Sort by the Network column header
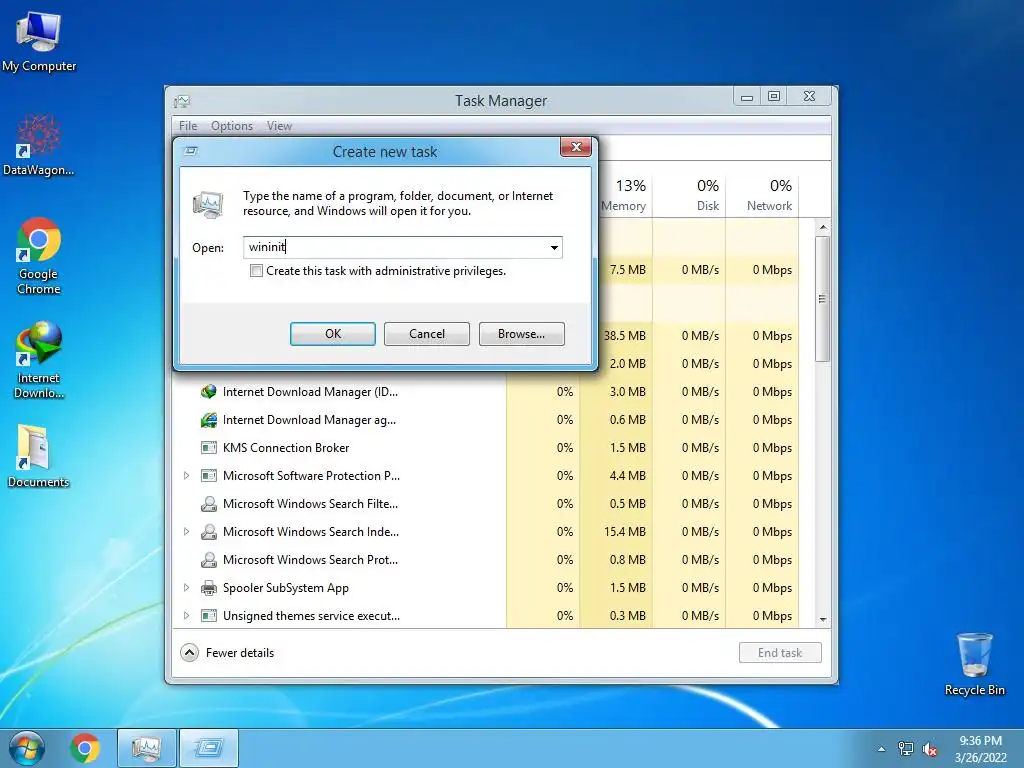The height and width of the screenshot is (768, 1024). coord(762,195)
